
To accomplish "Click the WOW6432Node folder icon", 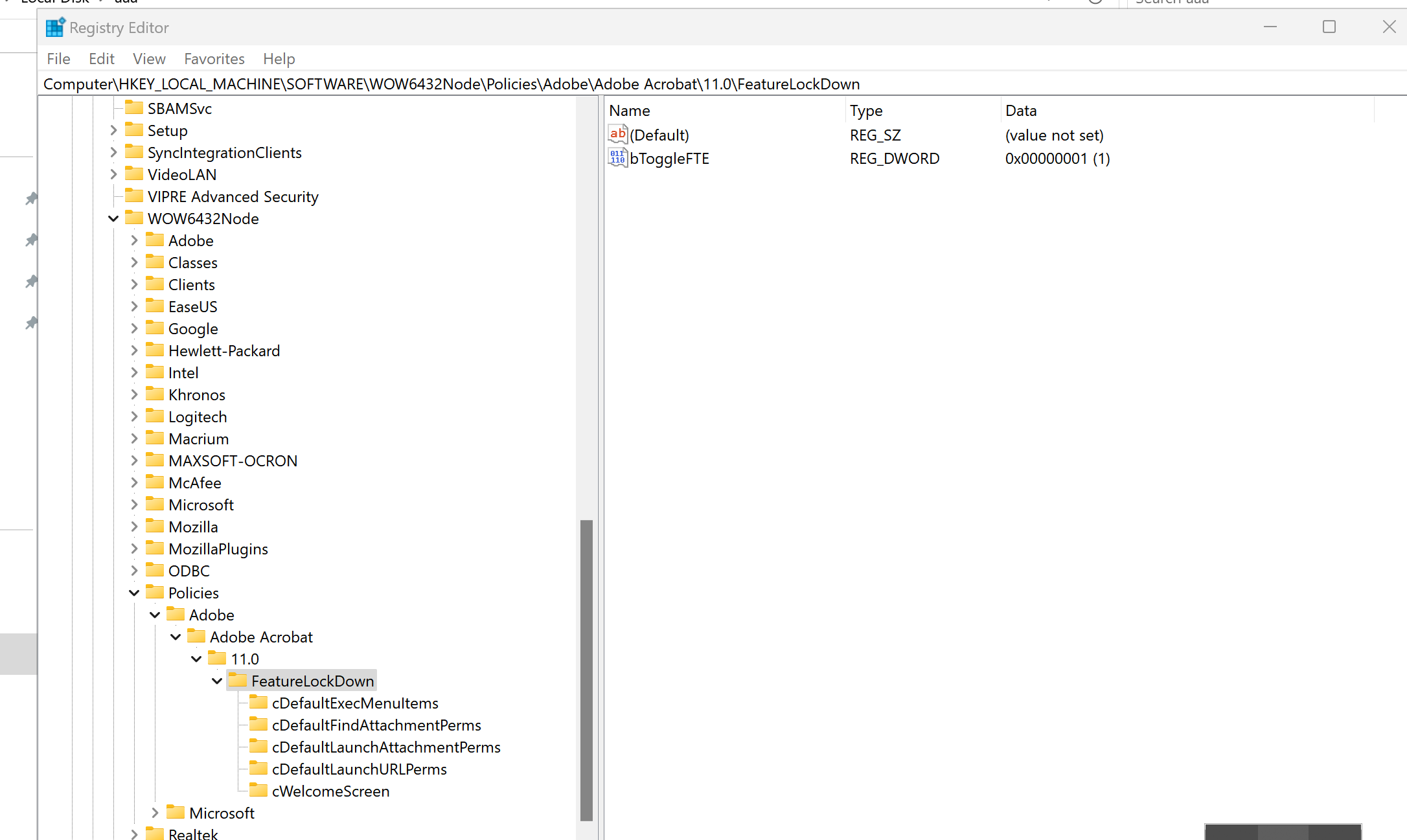I will click(134, 218).
